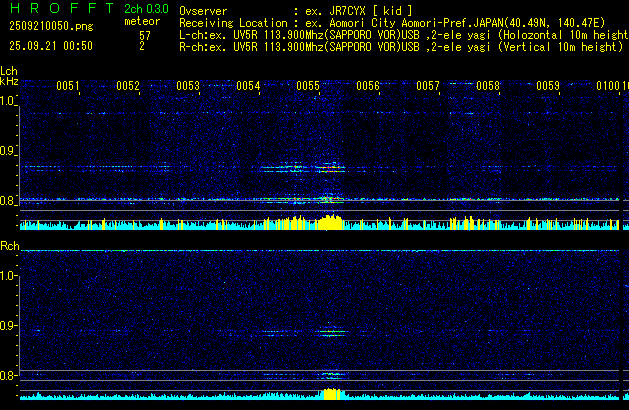Click the yellow signal burst in Rch level bar
Screen dimensions: 629x410
click(328, 395)
